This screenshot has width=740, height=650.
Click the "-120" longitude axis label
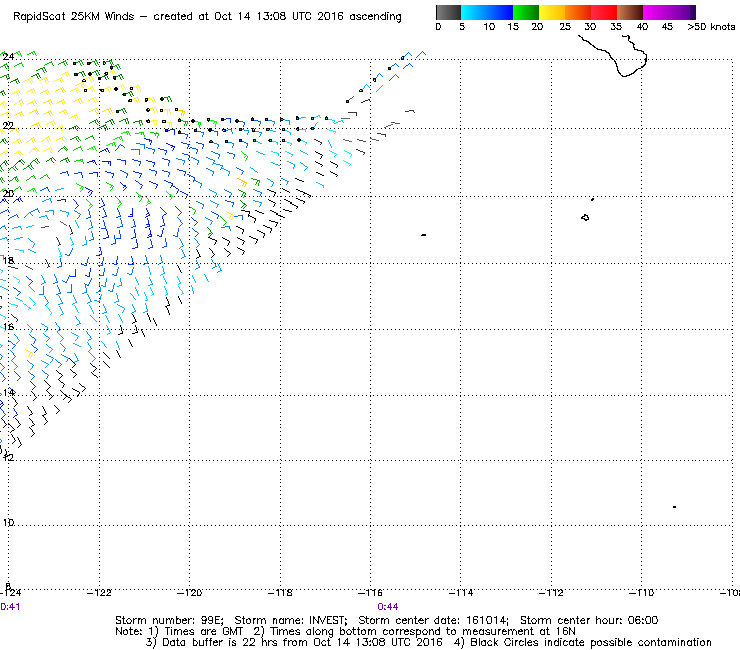click(x=190, y=593)
